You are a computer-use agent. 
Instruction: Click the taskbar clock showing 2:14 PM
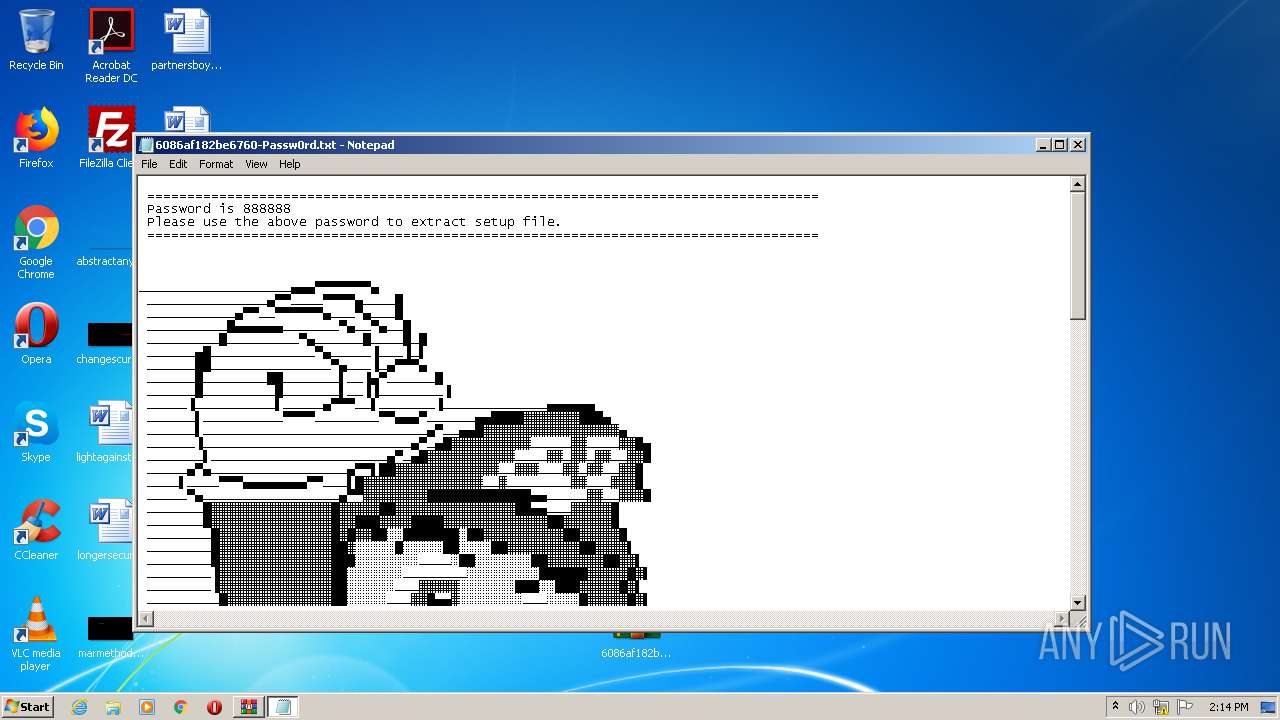click(x=1228, y=707)
